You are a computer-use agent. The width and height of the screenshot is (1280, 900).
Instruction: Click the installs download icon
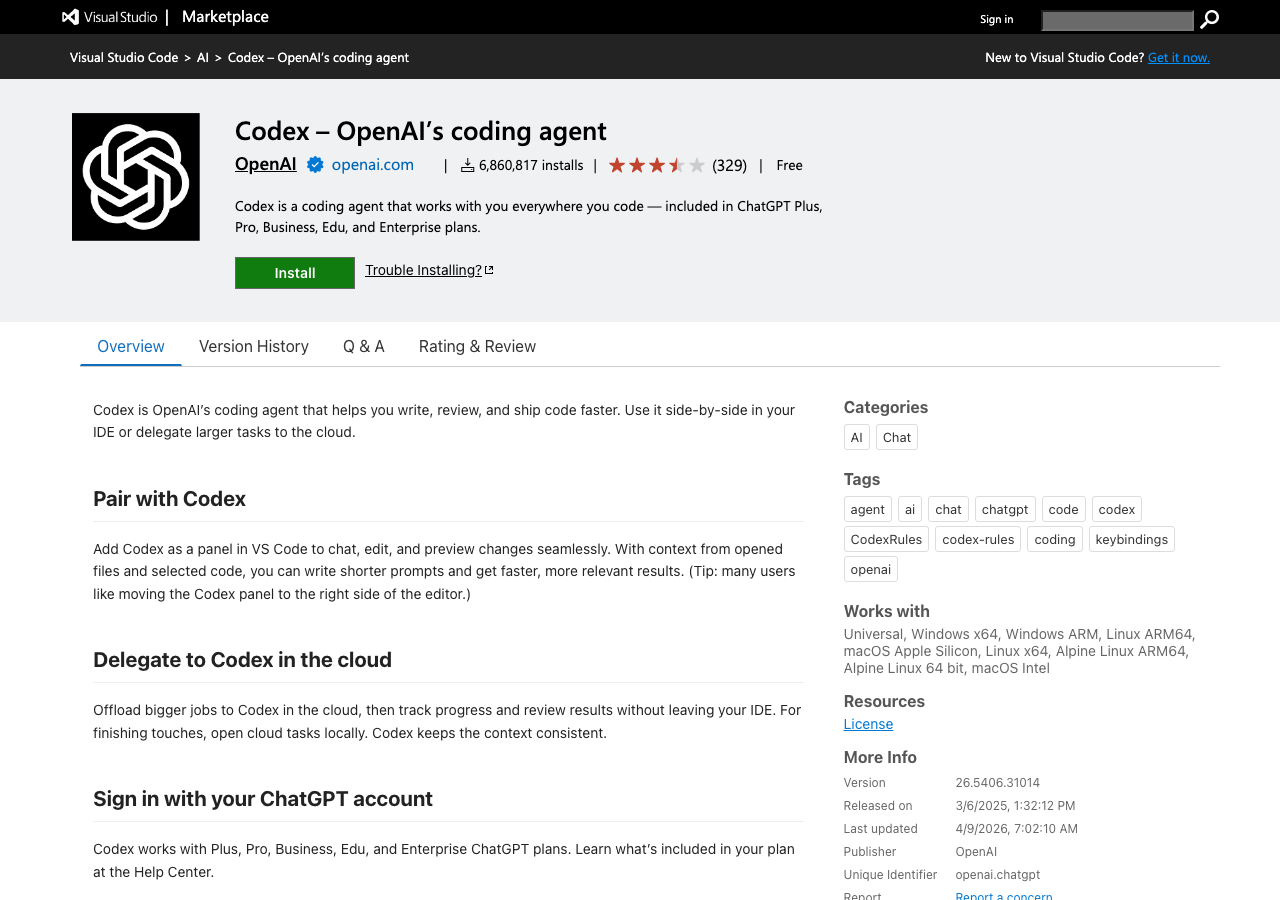467,165
